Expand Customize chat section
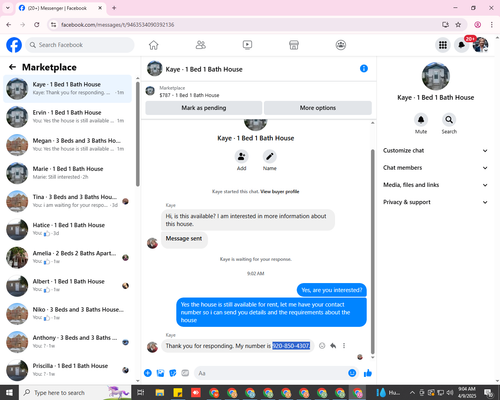 pos(435,151)
